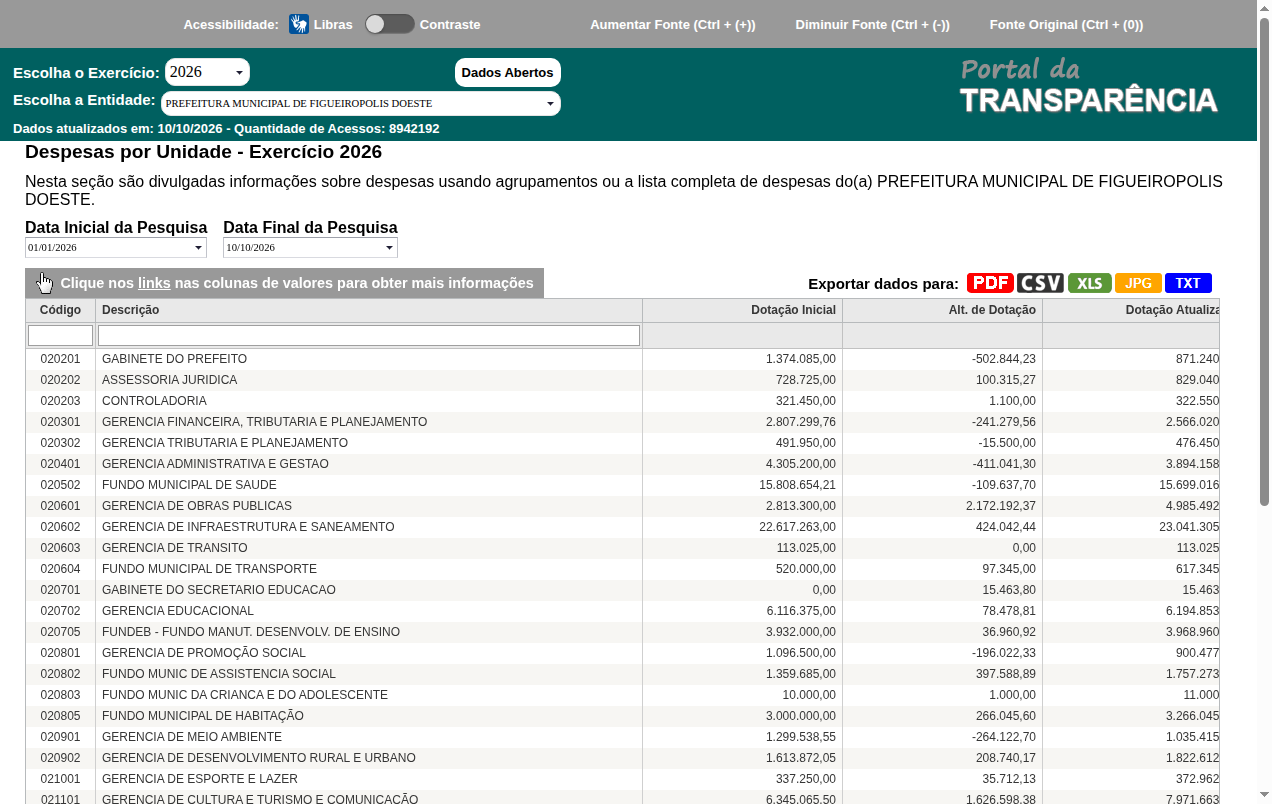Select row GERENCIA EDUCACIONAL
The width and height of the screenshot is (1272, 804).
(622, 611)
